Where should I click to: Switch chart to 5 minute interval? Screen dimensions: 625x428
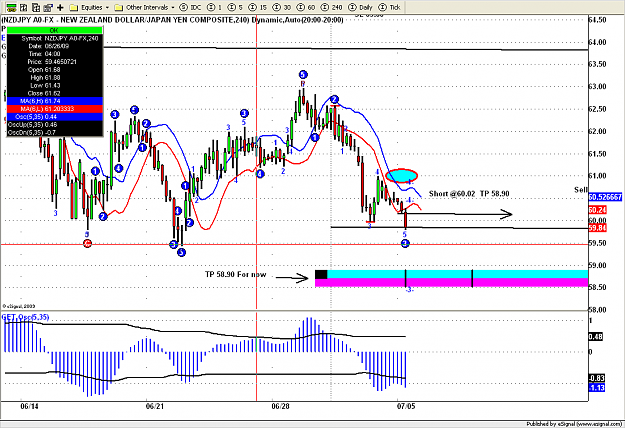pyautogui.click(x=235, y=7)
